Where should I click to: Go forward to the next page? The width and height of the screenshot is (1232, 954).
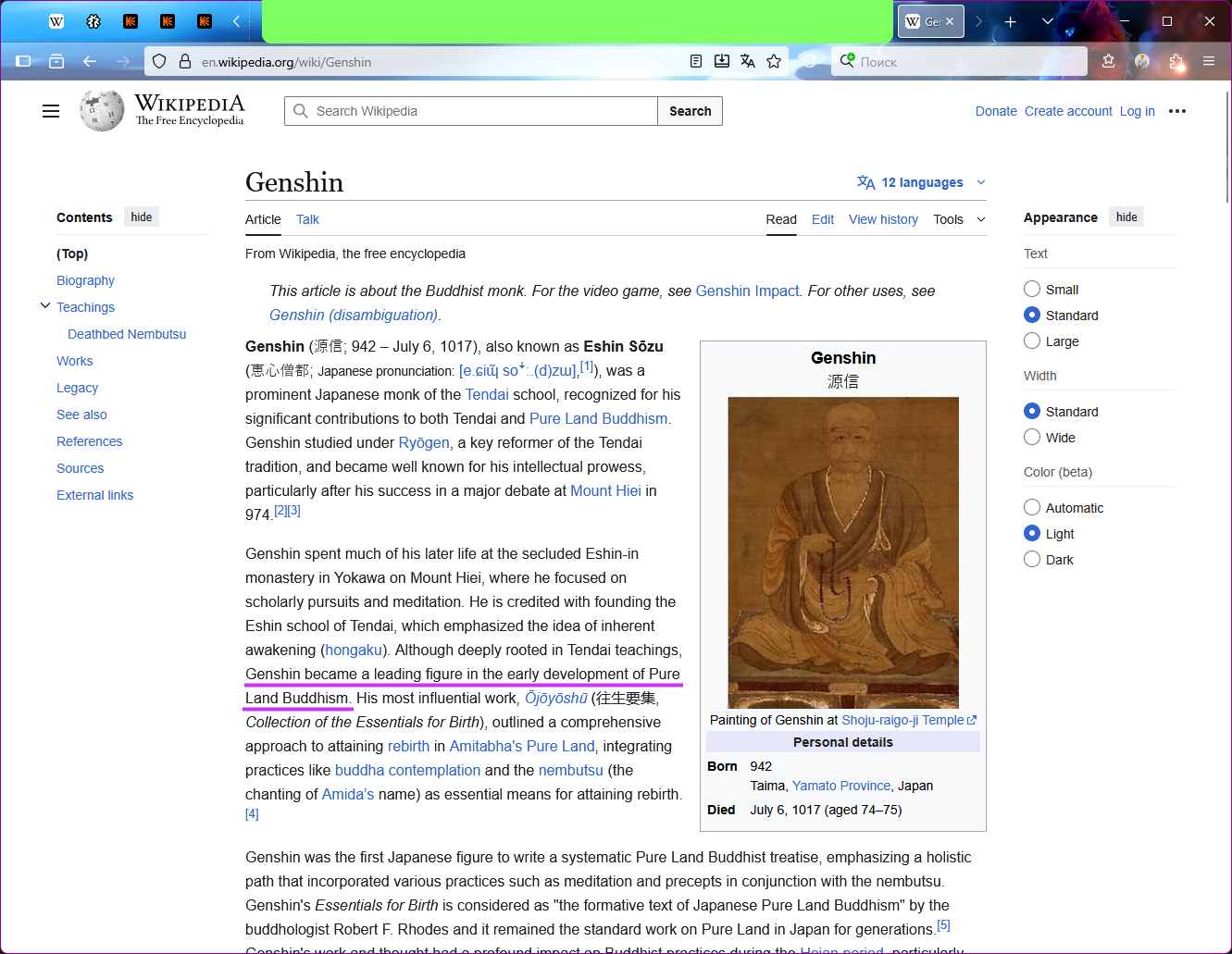(123, 61)
